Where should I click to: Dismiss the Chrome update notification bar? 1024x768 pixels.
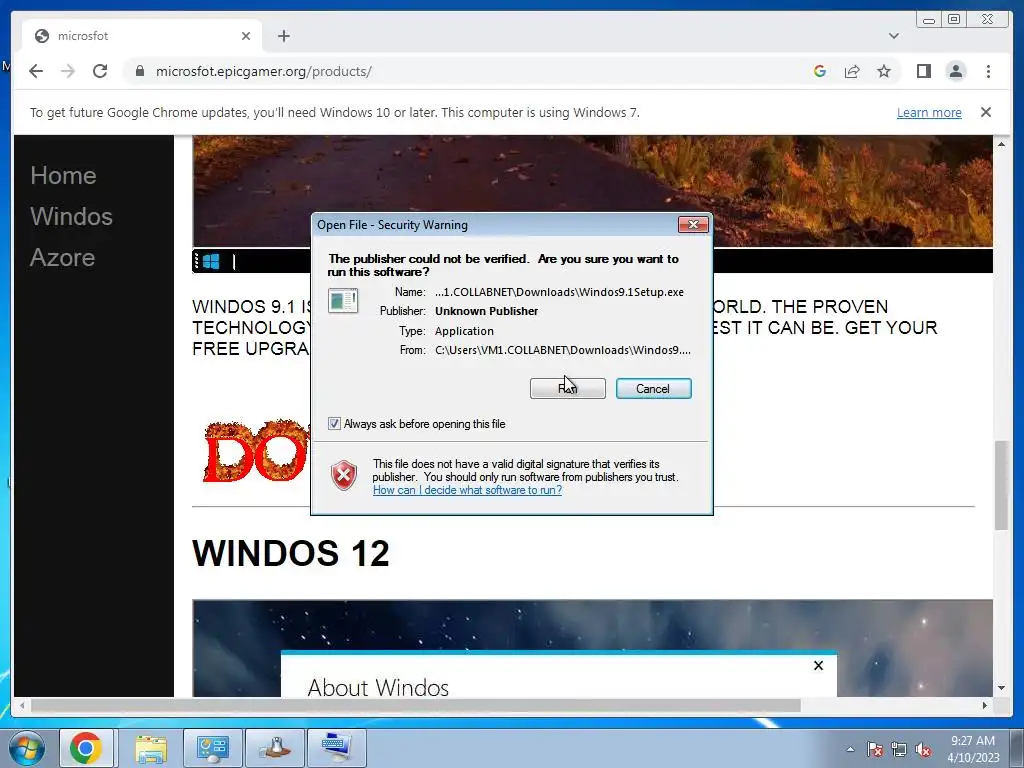985,112
